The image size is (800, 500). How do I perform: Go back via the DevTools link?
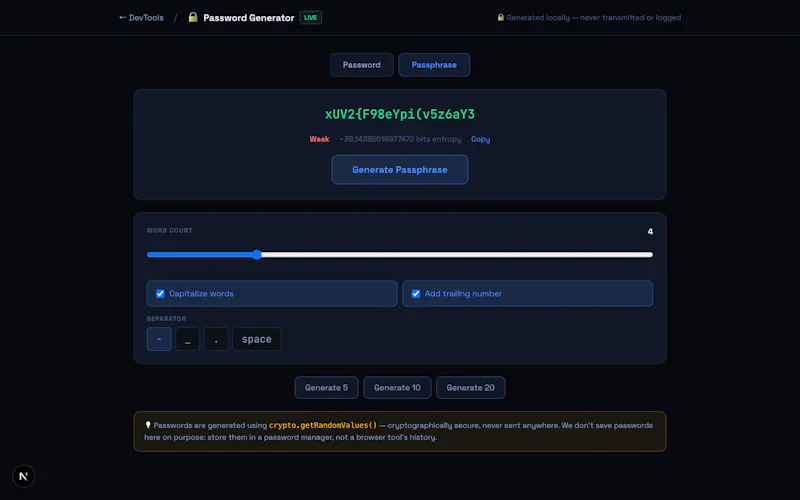141,17
